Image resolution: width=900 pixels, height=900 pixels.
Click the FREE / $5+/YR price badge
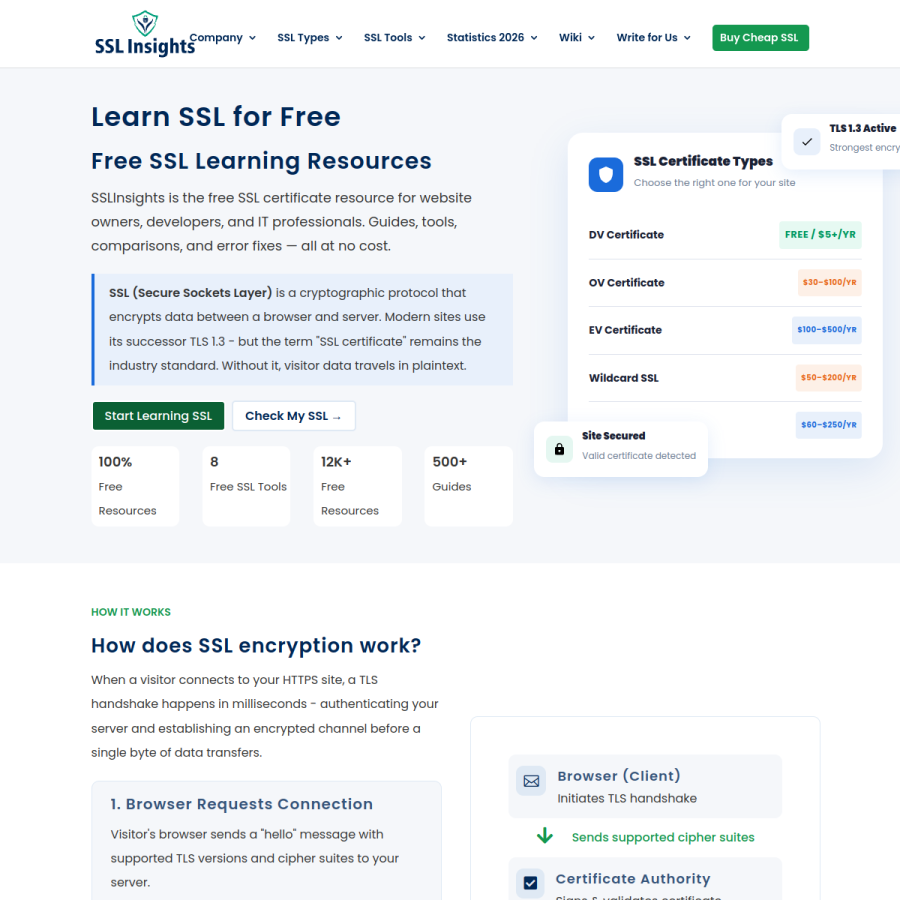tap(820, 235)
